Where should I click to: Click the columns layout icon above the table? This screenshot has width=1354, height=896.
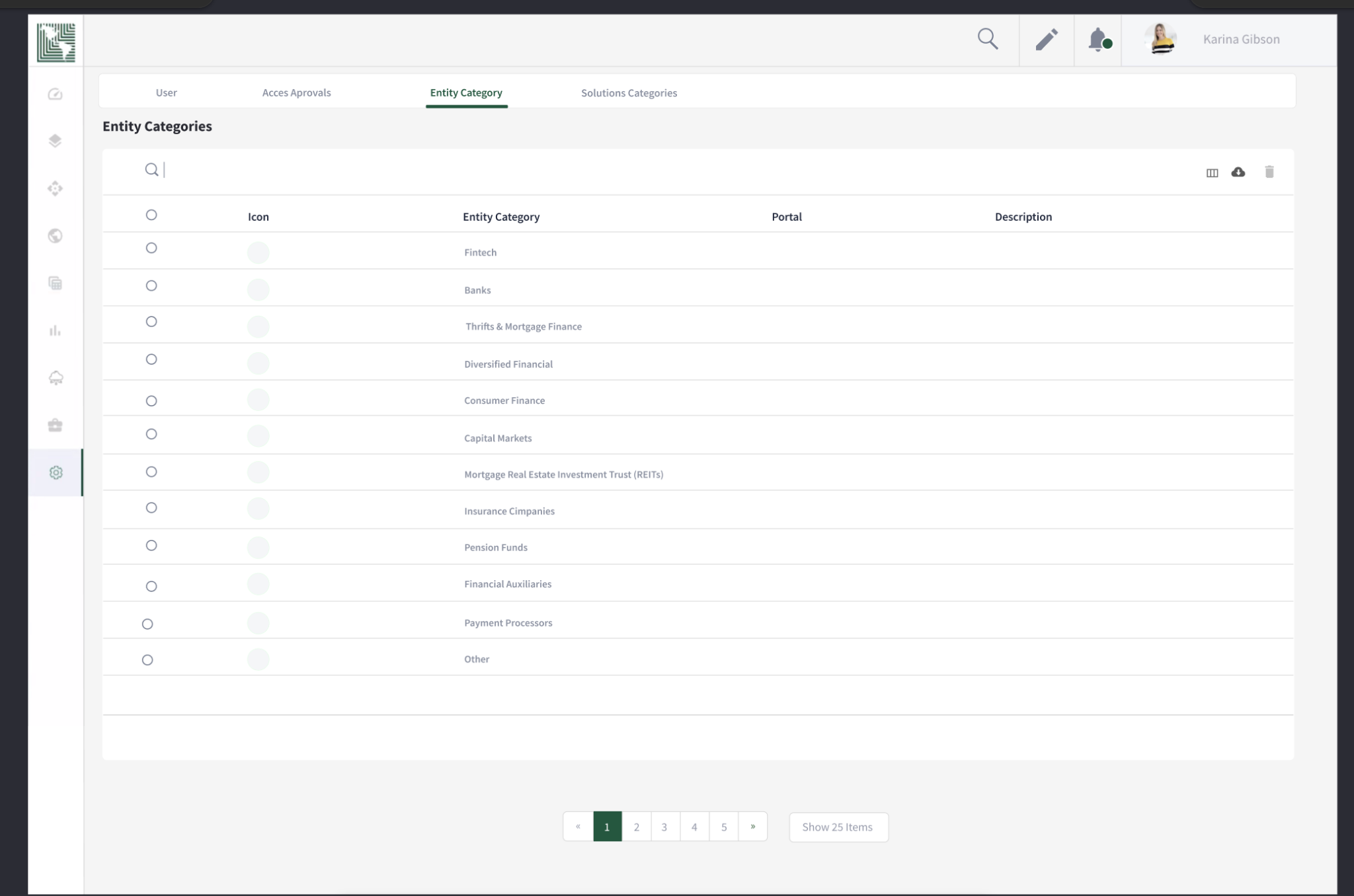pos(1212,172)
